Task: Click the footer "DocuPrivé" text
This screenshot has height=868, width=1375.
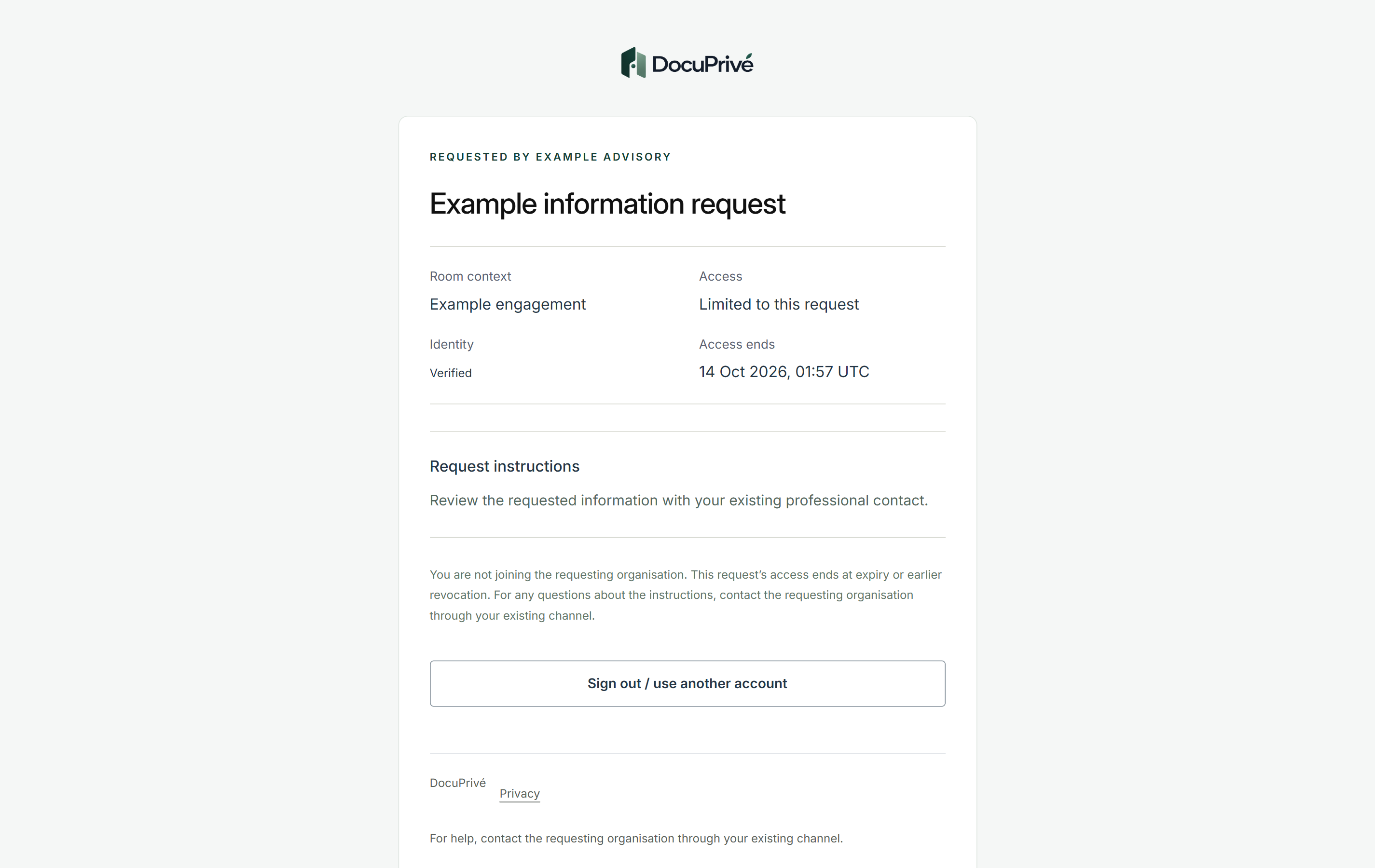Action: pyautogui.click(x=458, y=783)
